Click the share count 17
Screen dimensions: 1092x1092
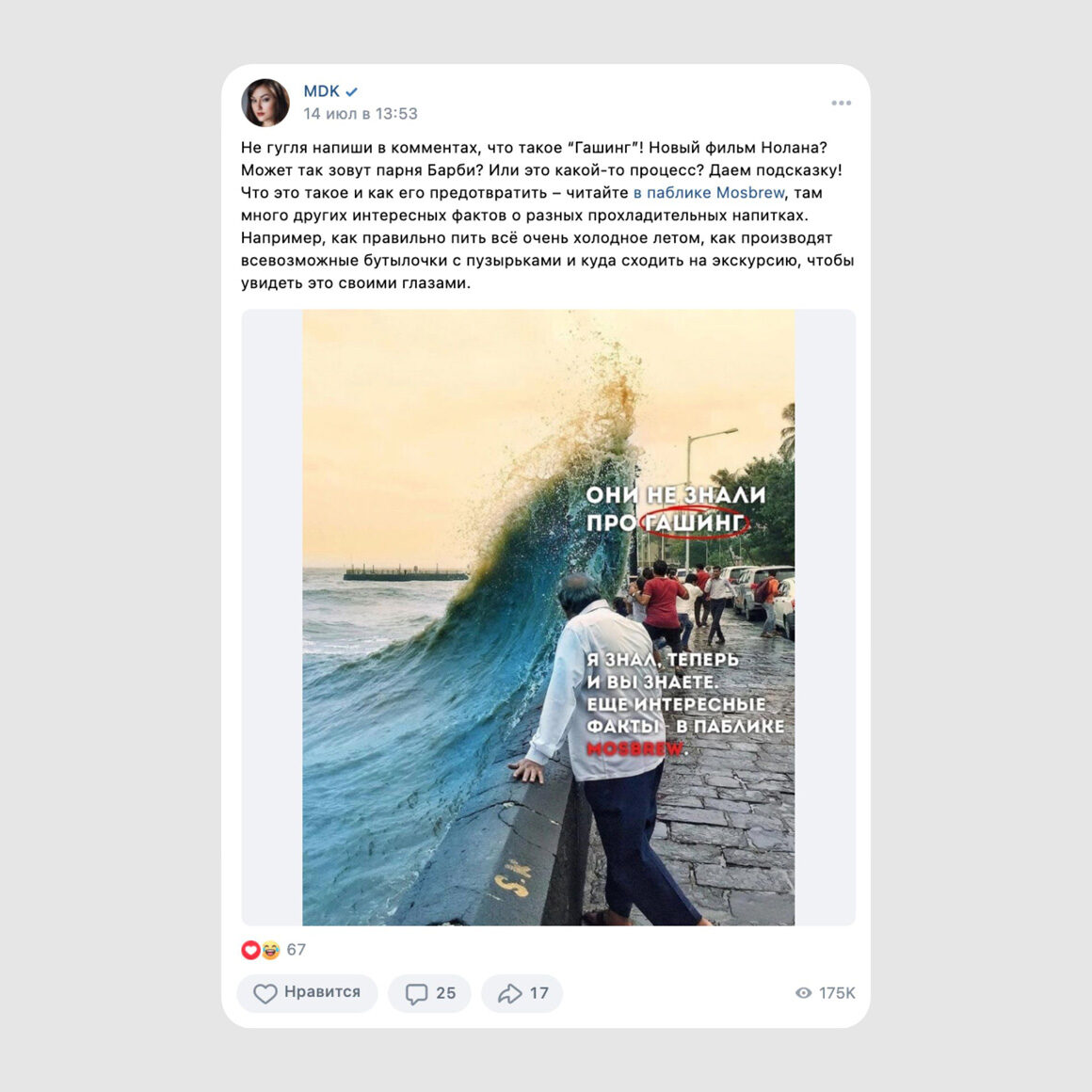click(x=539, y=993)
